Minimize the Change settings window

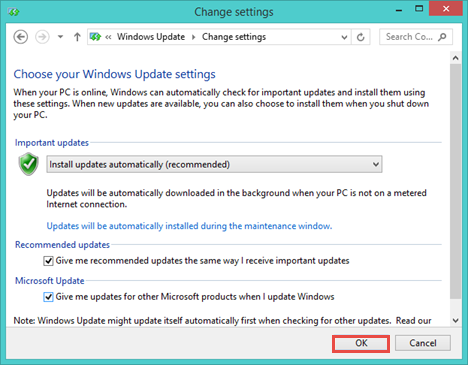[x=398, y=10]
